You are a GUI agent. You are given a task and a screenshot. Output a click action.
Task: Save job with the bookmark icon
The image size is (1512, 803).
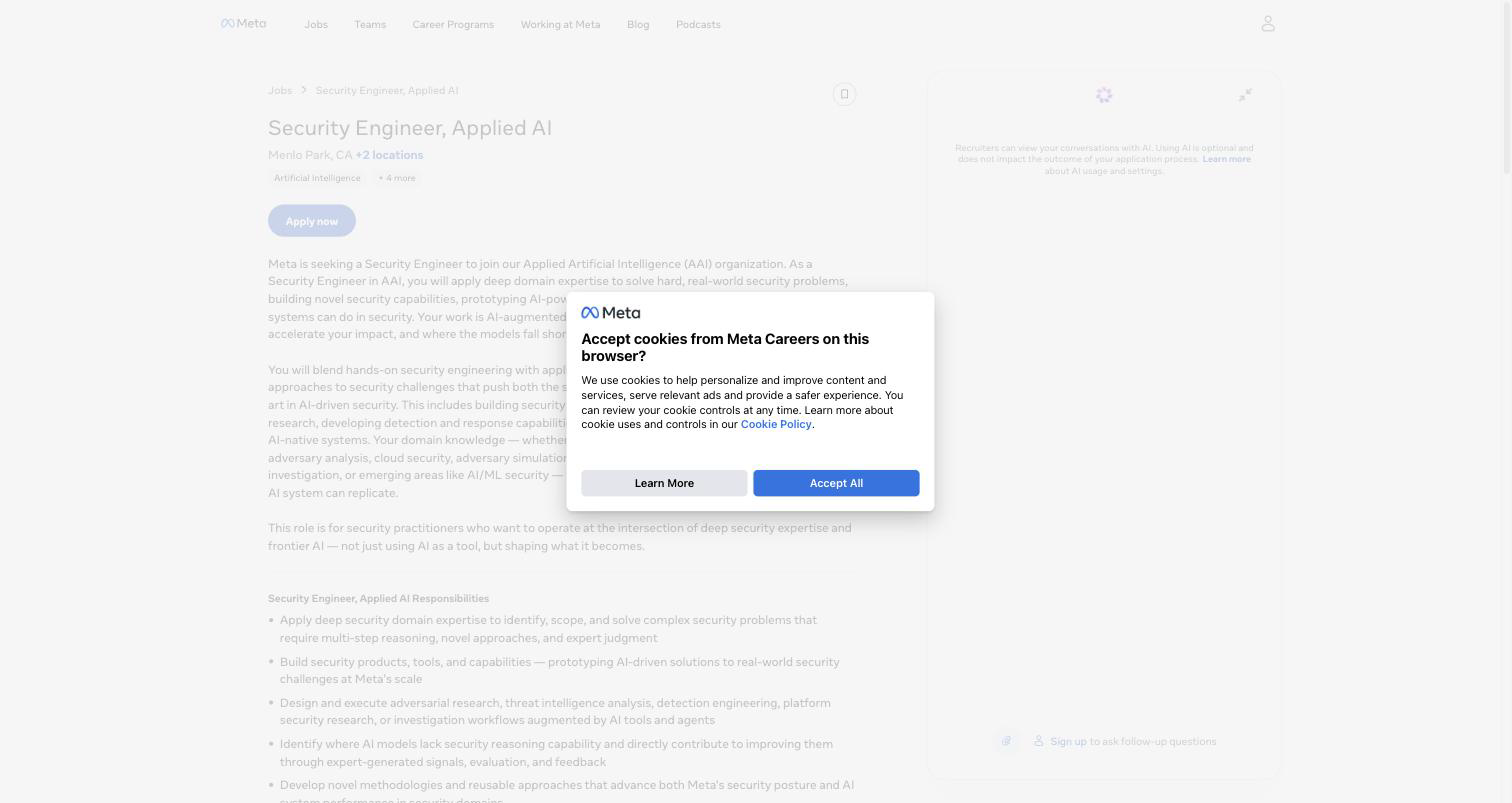tap(844, 94)
